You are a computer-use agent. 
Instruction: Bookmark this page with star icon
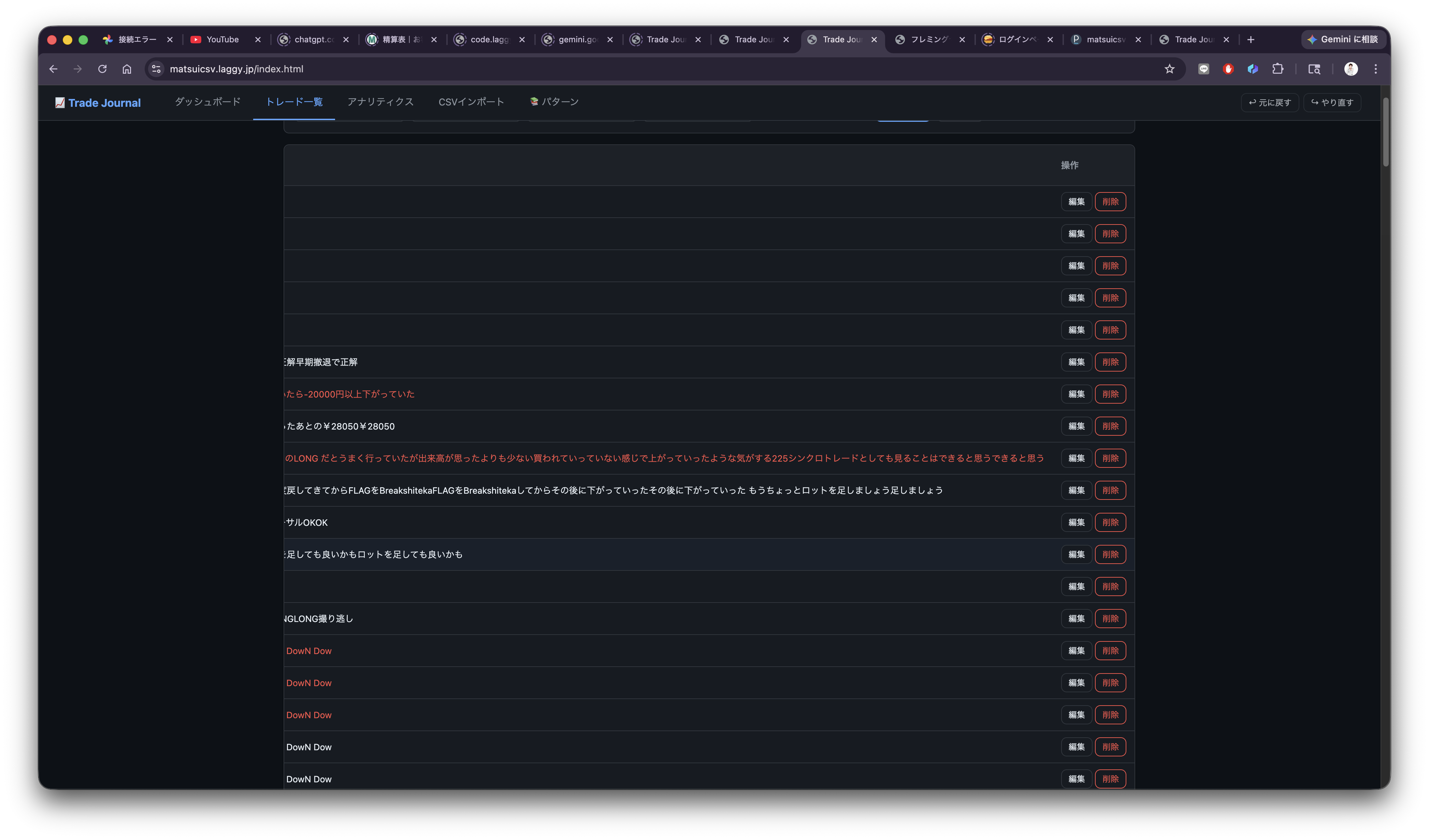tap(1169, 69)
